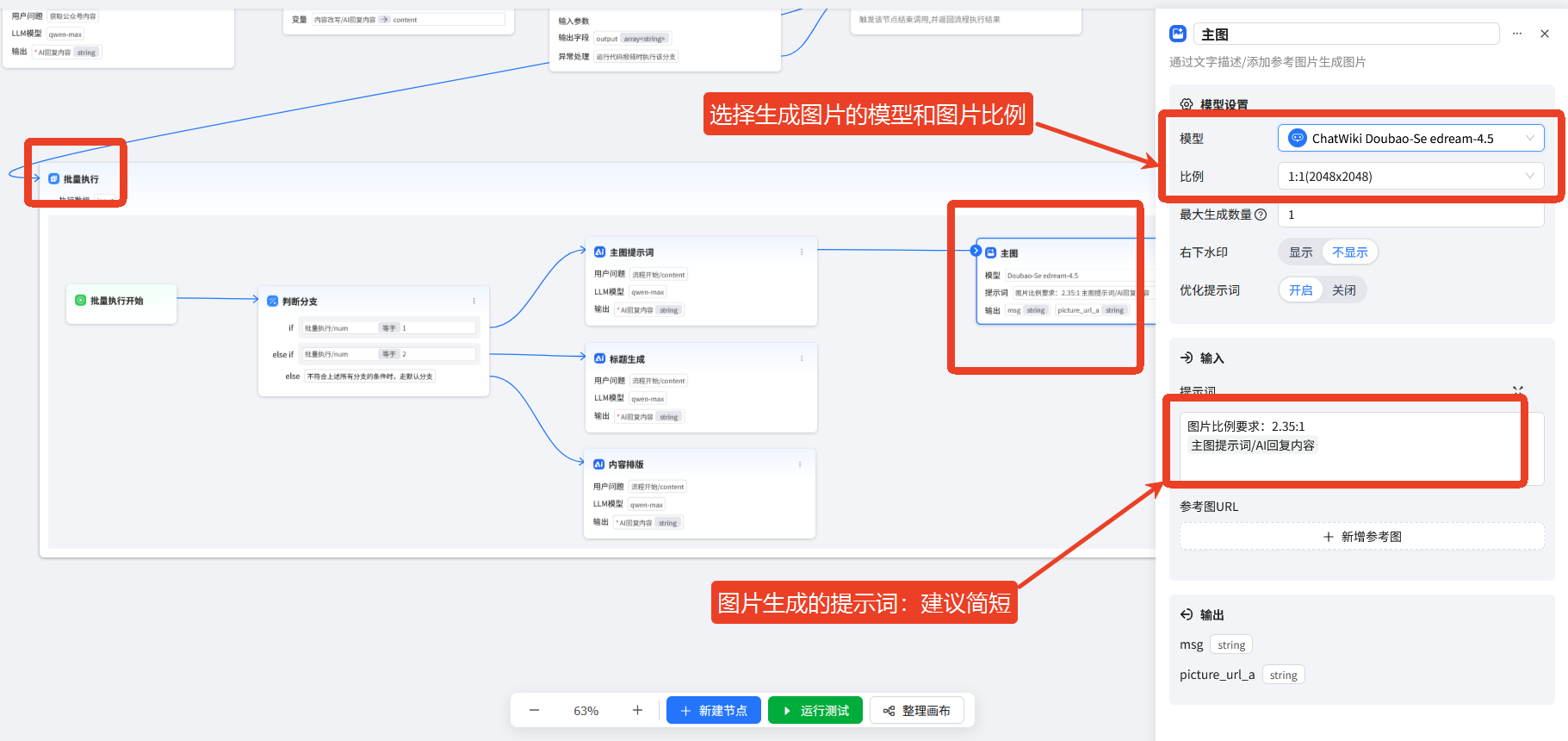Open the 主图提示词 node options menu
The image size is (1568, 741).
[x=802, y=252]
